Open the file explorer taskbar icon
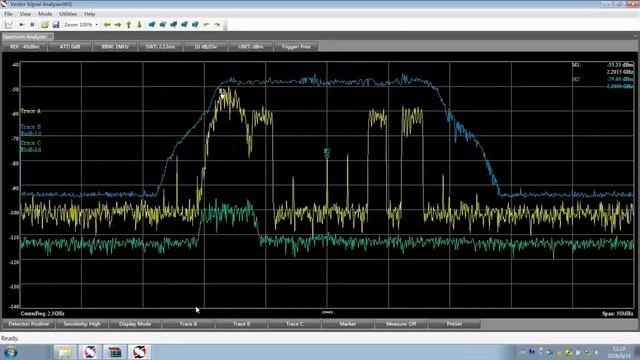The width and height of the screenshot is (640, 360). (x=64, y=352)
